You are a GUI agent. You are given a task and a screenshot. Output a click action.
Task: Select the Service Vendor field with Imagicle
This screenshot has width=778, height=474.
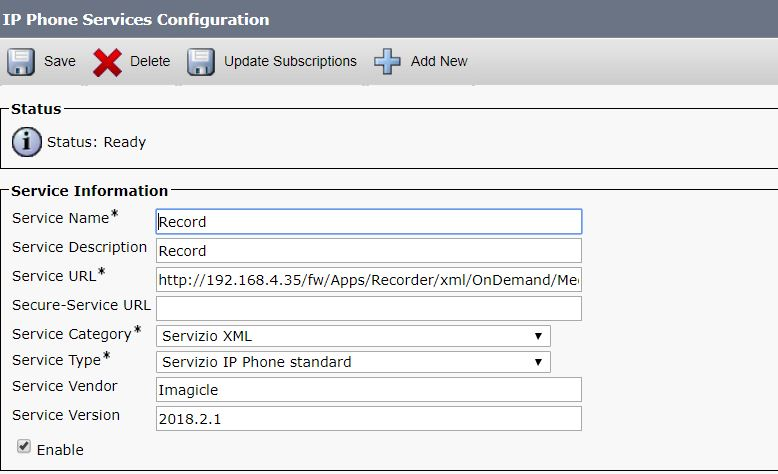[368, 390]
